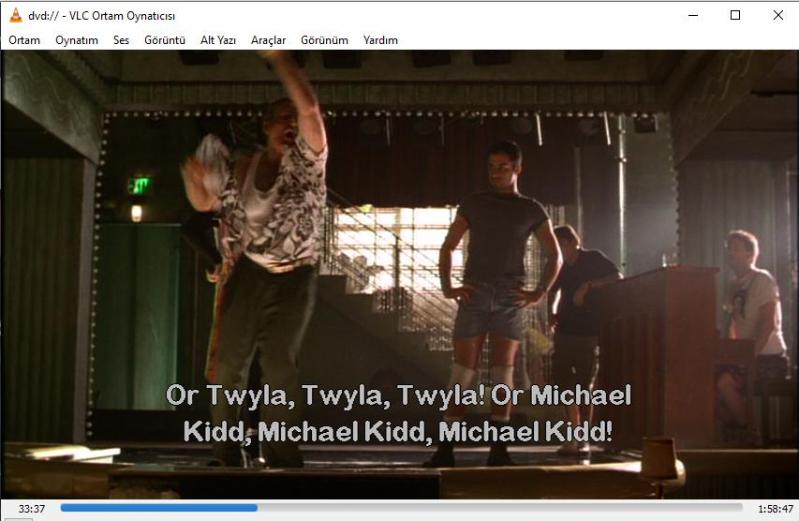Close the VLC media player window
The image size is (799, 521).
click(x=778, y=15)
